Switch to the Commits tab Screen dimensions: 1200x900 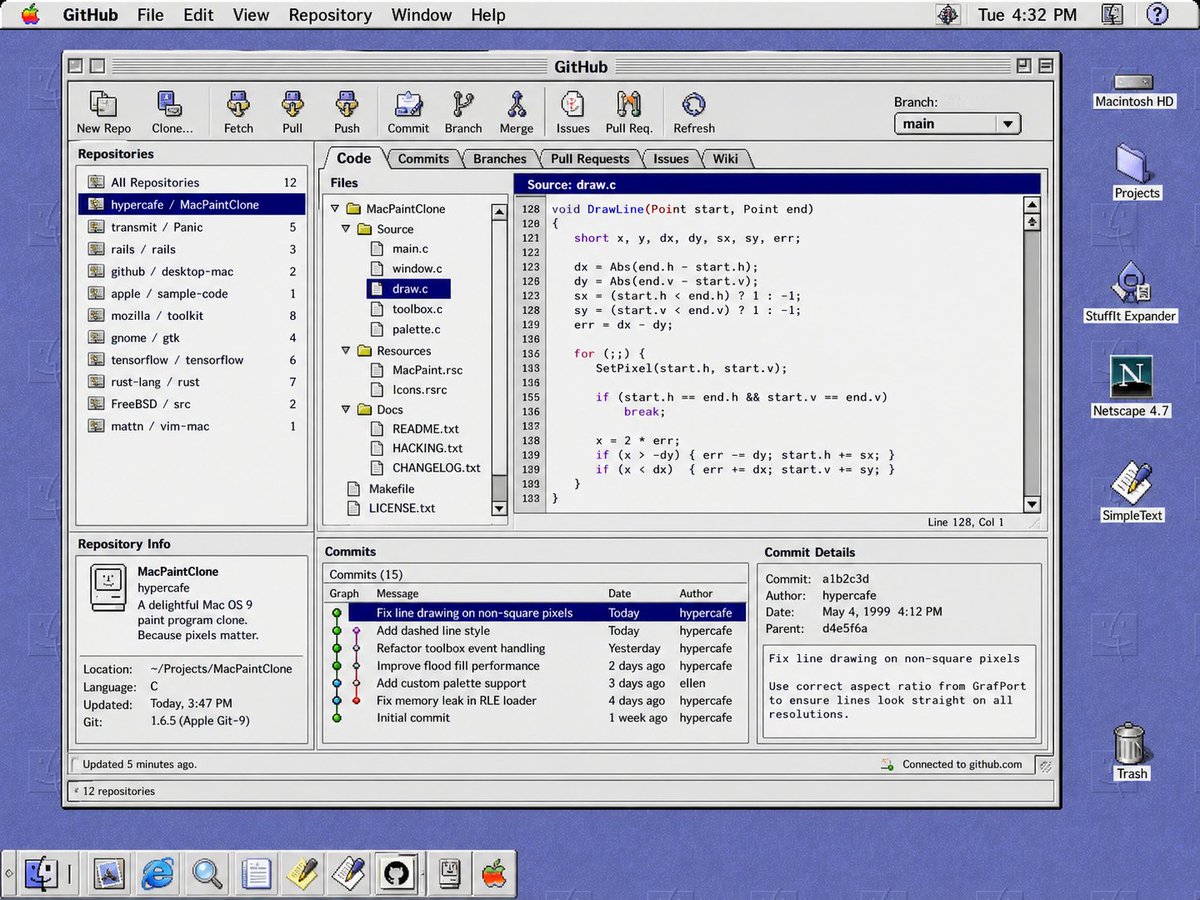point(423,159)
